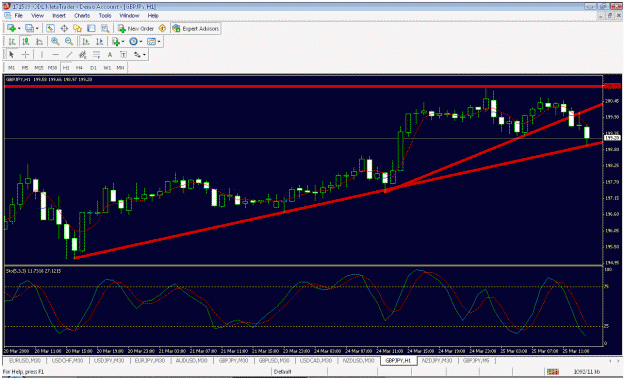
Task: Show the Market Watch window icon
Action: 50,28
